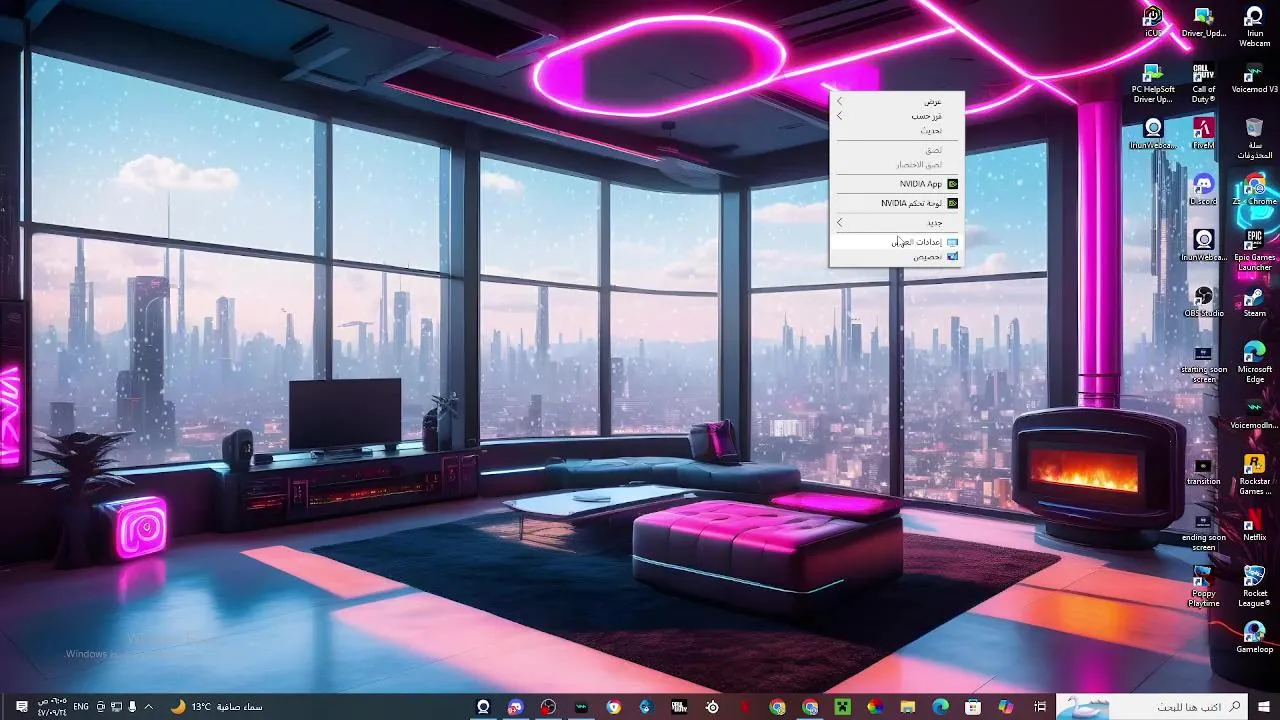Viewport: 1280px width, 720px height.
Task: Select the Call of Duty desktop icon
Action: click(1204, 83)
